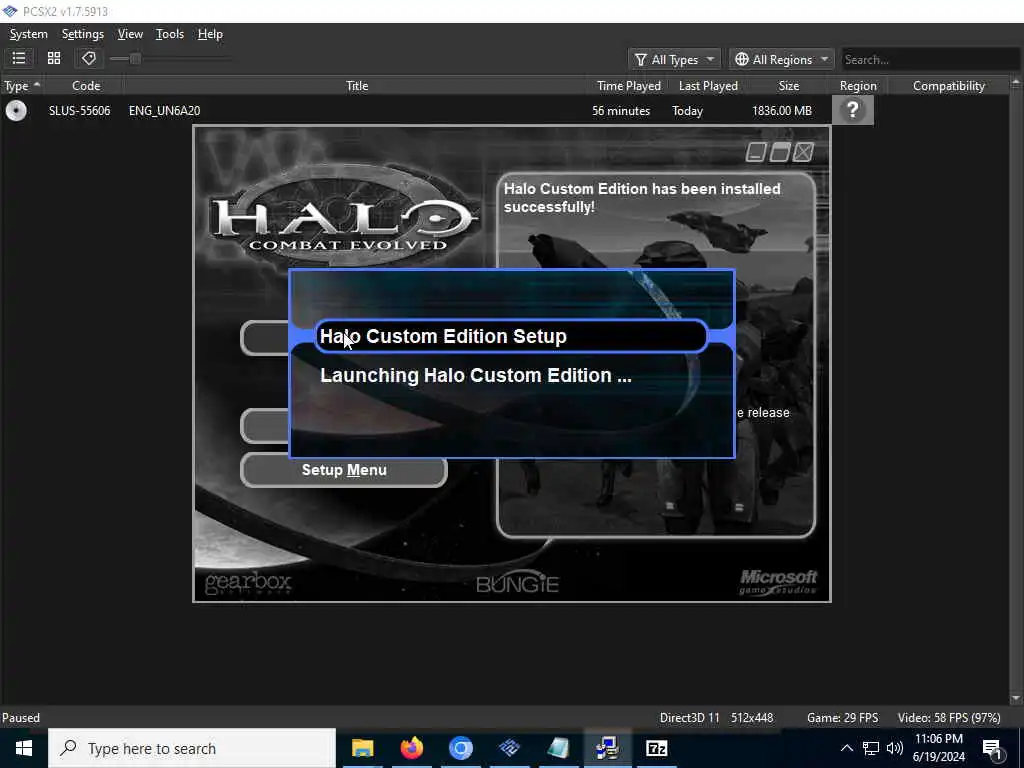Viewport: 1024px width, 768px height.
Task: Click the Setup Menu button
Action: (x=344, y=470)
